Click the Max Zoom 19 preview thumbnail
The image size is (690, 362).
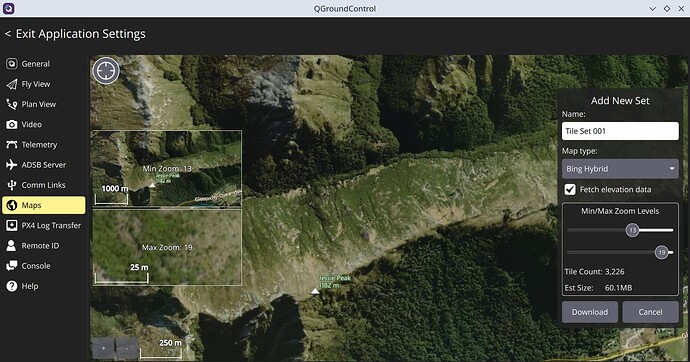pos(167,247)
